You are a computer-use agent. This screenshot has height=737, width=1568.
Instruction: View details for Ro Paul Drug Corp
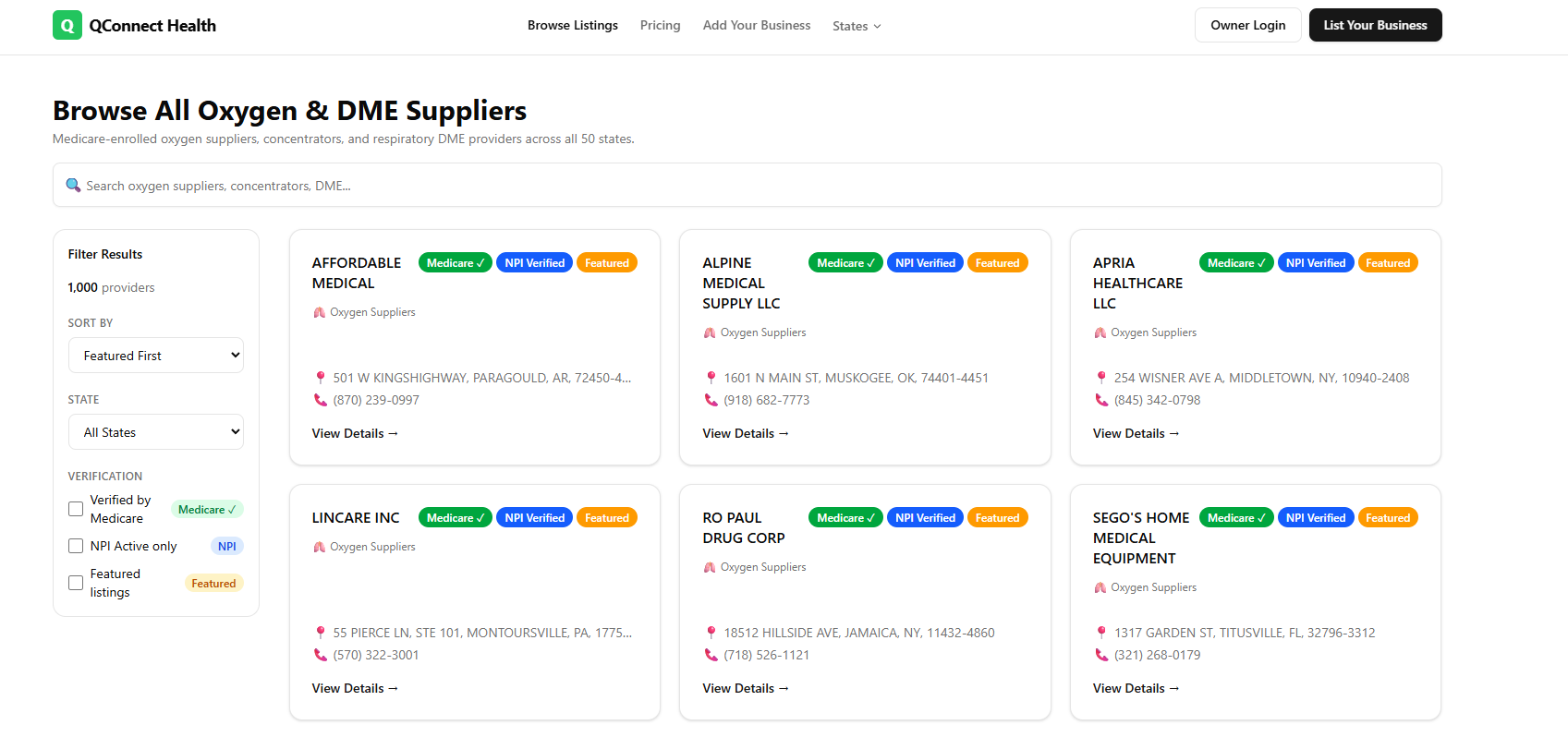[746, 688]
